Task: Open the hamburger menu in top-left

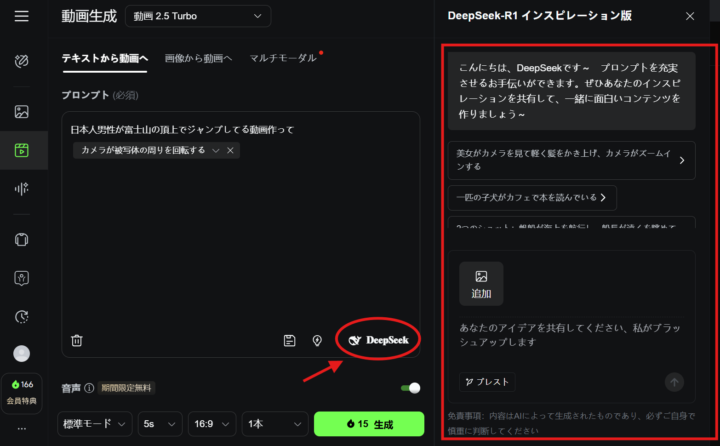Action: click(22, 16)
